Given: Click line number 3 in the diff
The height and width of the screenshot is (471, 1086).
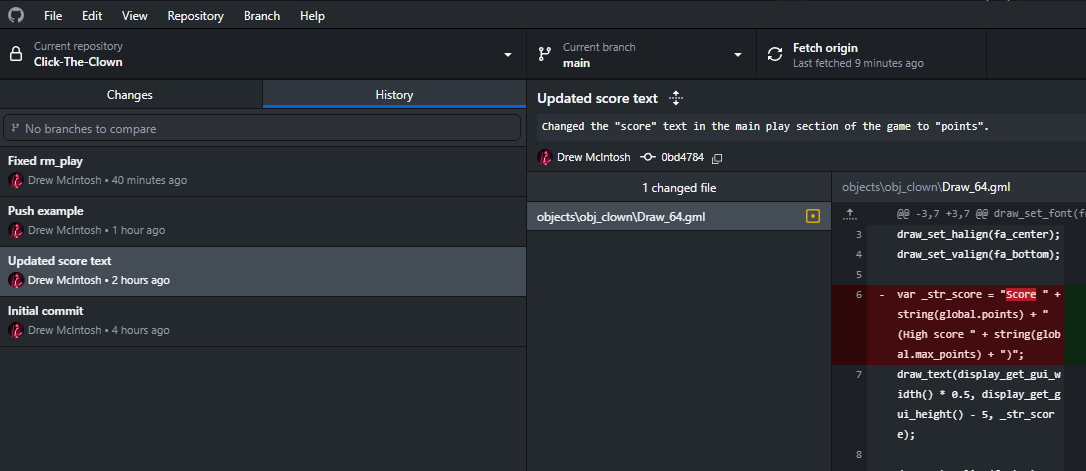Looking at the screenshot, I should click(x=859, y=234).
